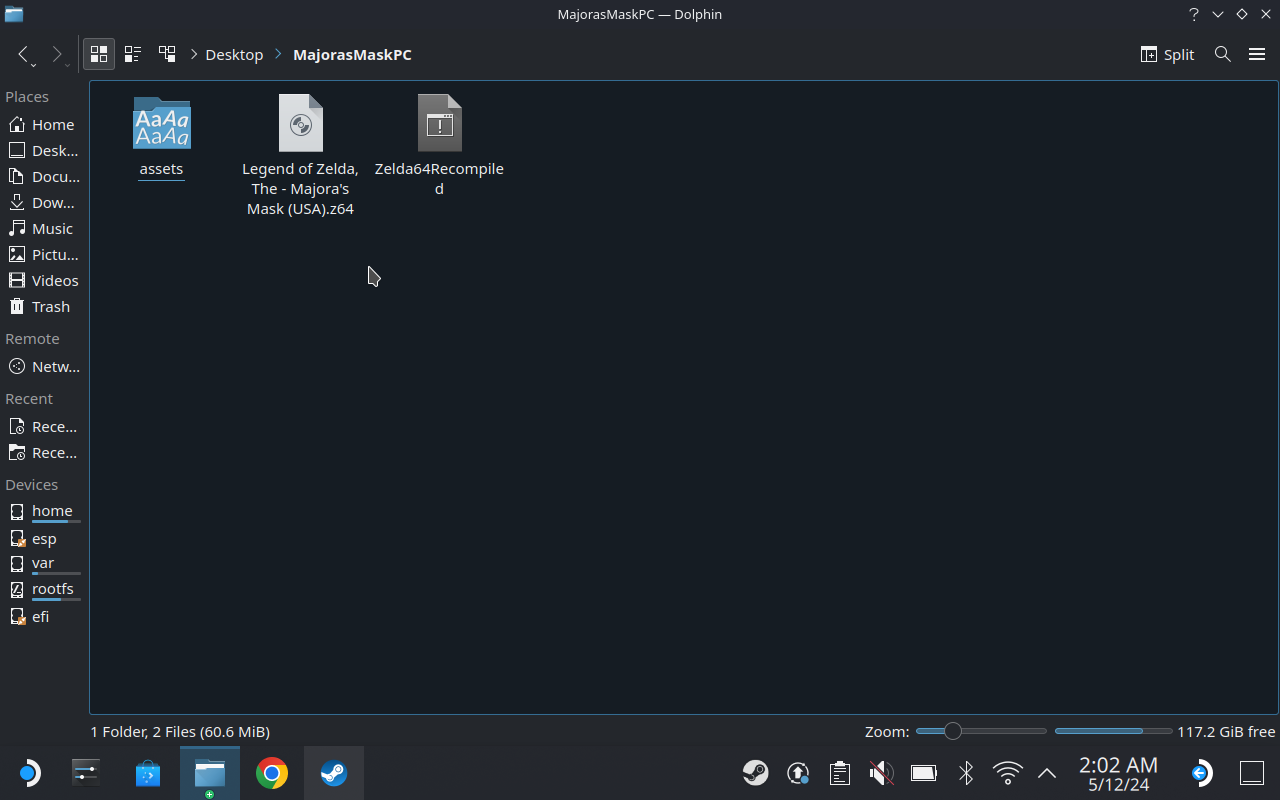Switch to Details view mode
1280x800 pixels.
[x=167, y=54]
